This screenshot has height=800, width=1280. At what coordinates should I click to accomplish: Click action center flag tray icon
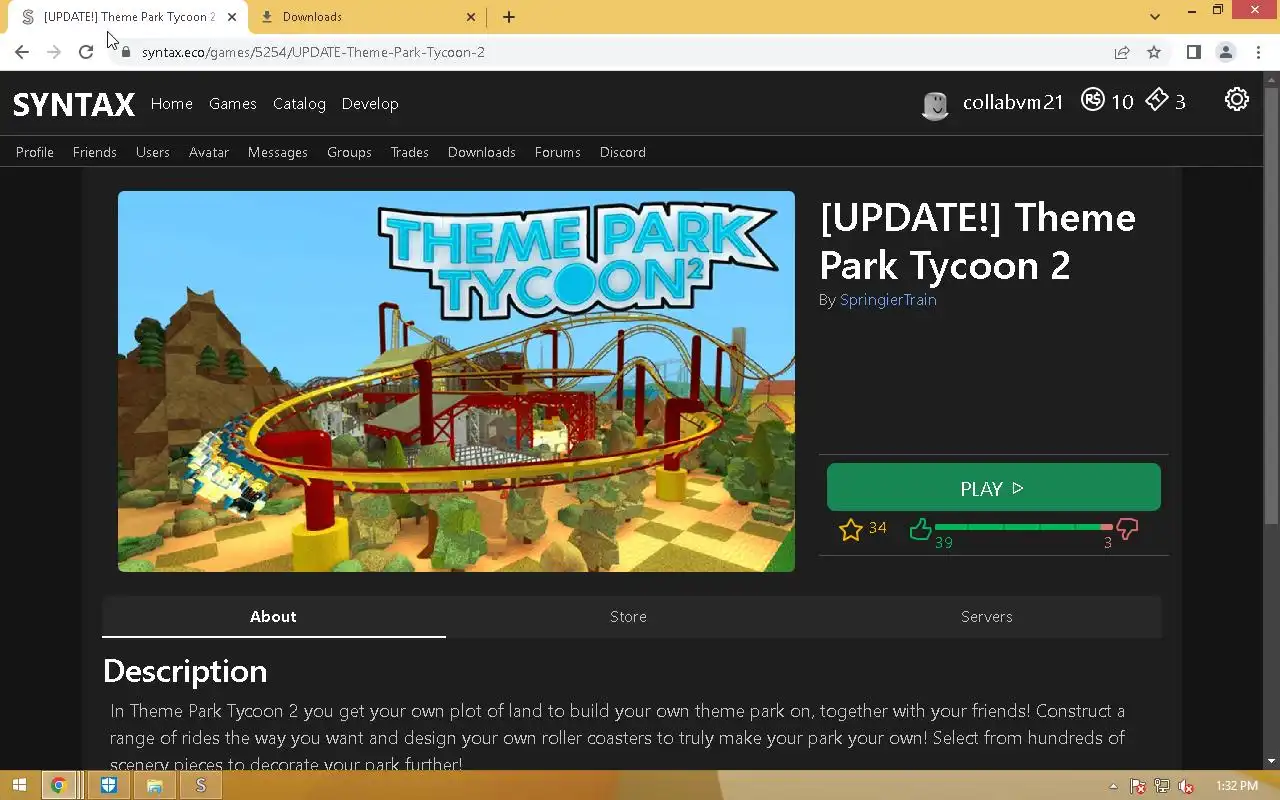point(1138,787)
